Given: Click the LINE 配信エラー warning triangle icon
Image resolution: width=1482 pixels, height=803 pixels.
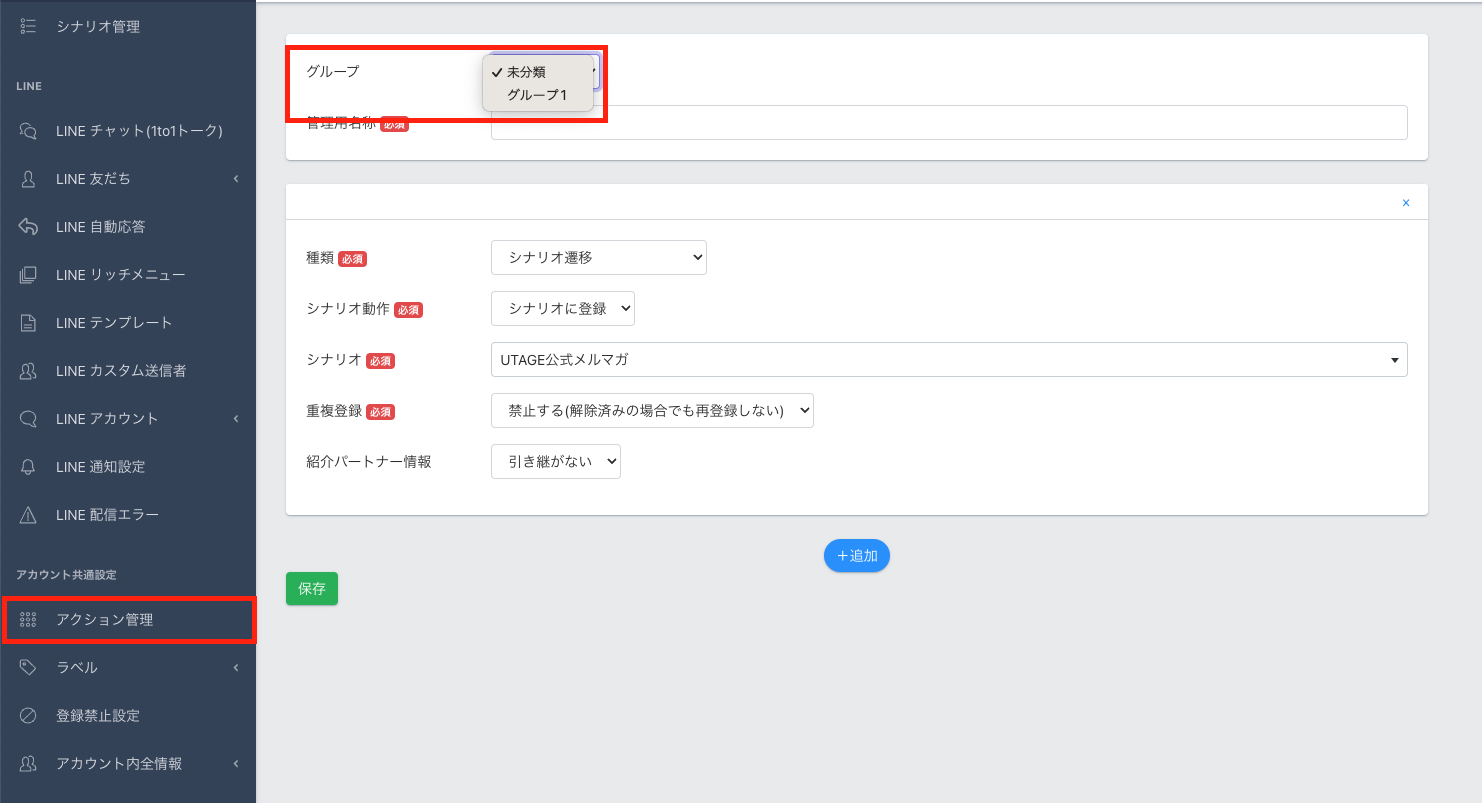Looking at the screenshot, I should tap(28, 515).
